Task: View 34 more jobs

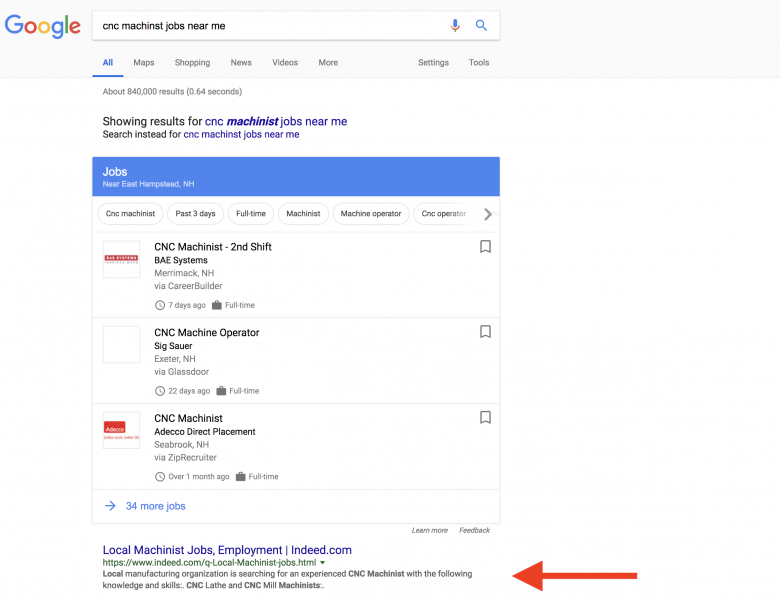Action: (156, 506)
